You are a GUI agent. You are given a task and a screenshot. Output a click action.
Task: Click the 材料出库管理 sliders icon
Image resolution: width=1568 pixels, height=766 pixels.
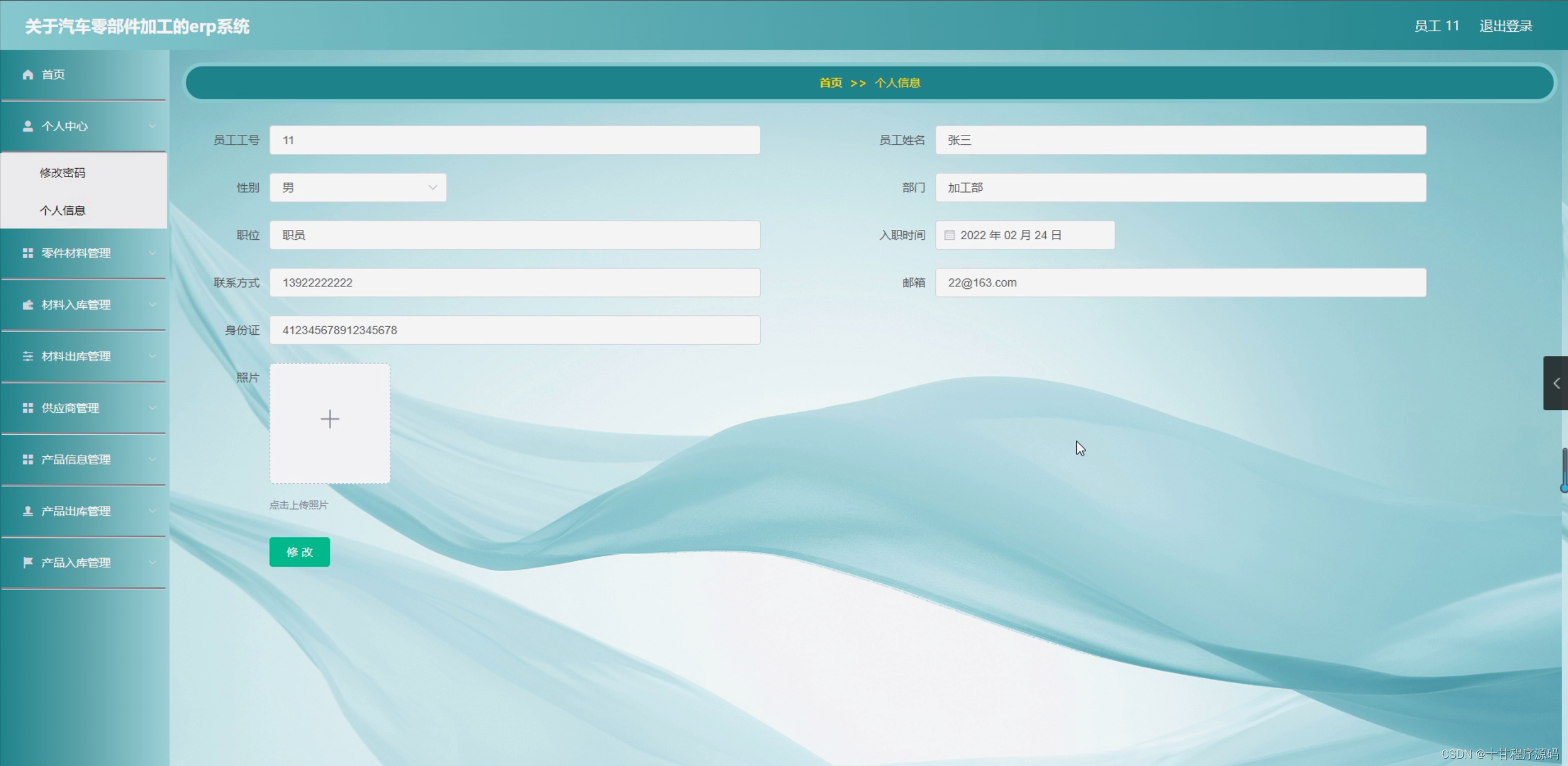(x=27, y=356)
